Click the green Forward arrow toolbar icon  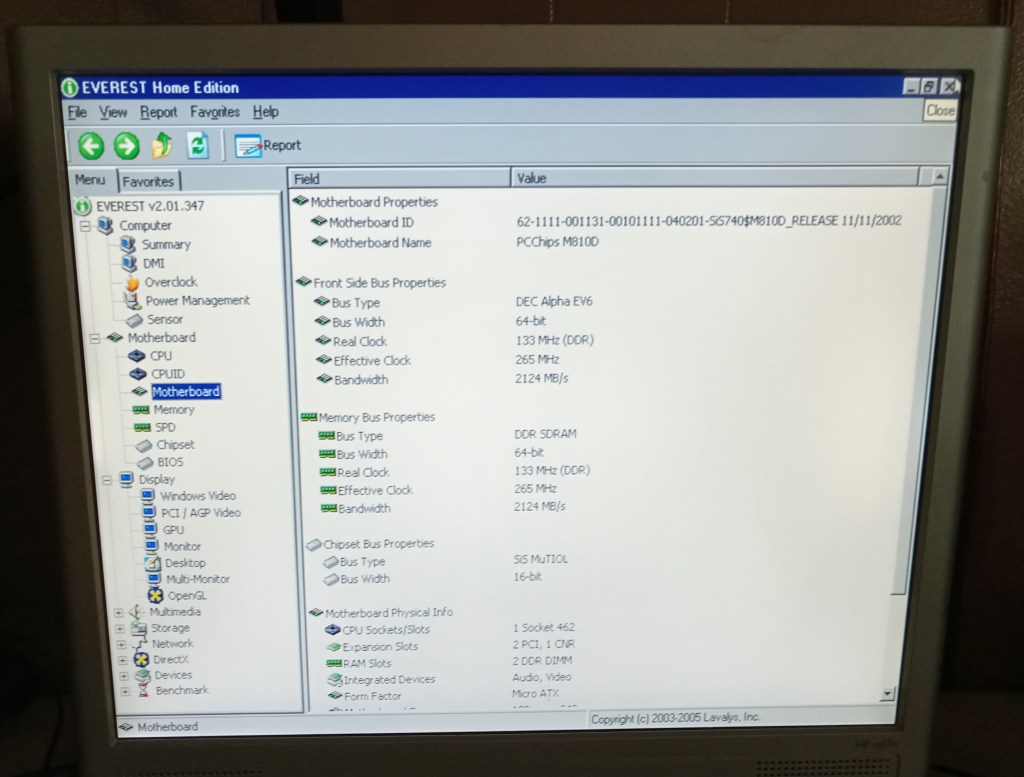pyautogui.click(x=126, y=146)
